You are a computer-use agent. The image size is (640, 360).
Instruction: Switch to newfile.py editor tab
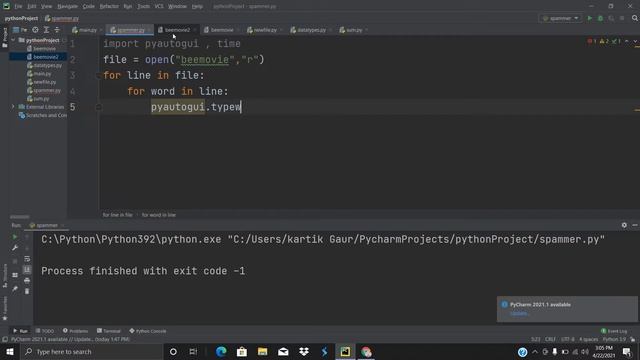tap(264, 30)
